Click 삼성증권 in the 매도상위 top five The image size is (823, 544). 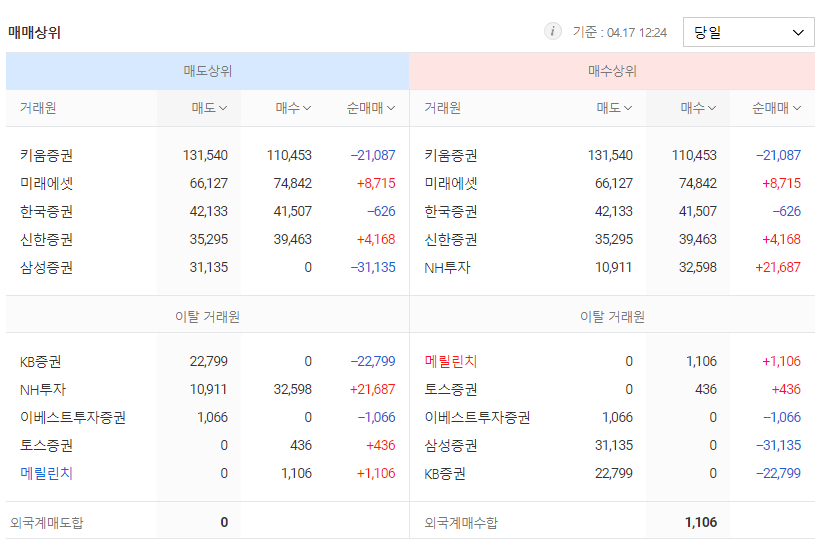point(46,267)
